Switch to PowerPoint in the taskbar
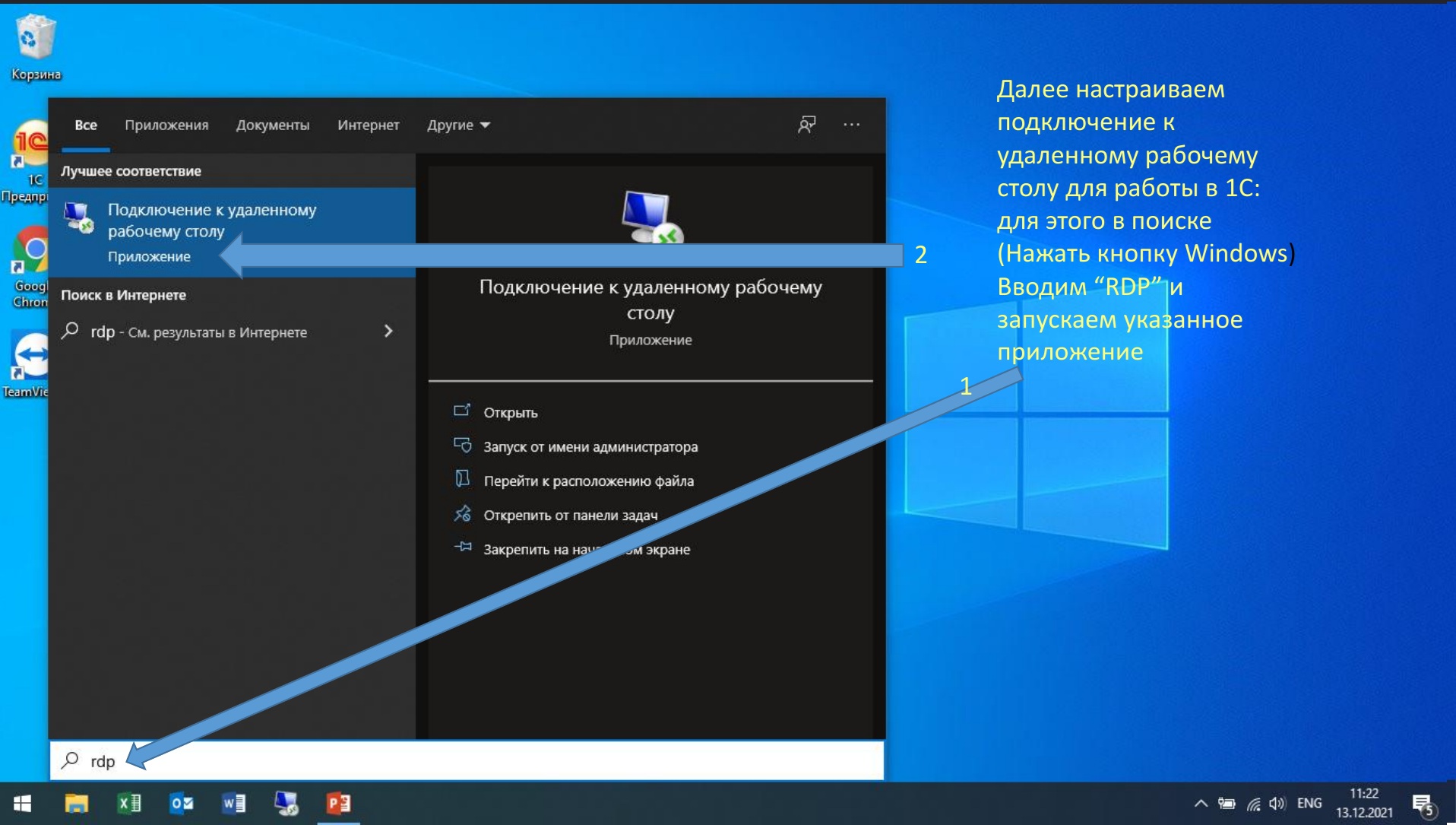1456x825 pixels. click(338, 804)
